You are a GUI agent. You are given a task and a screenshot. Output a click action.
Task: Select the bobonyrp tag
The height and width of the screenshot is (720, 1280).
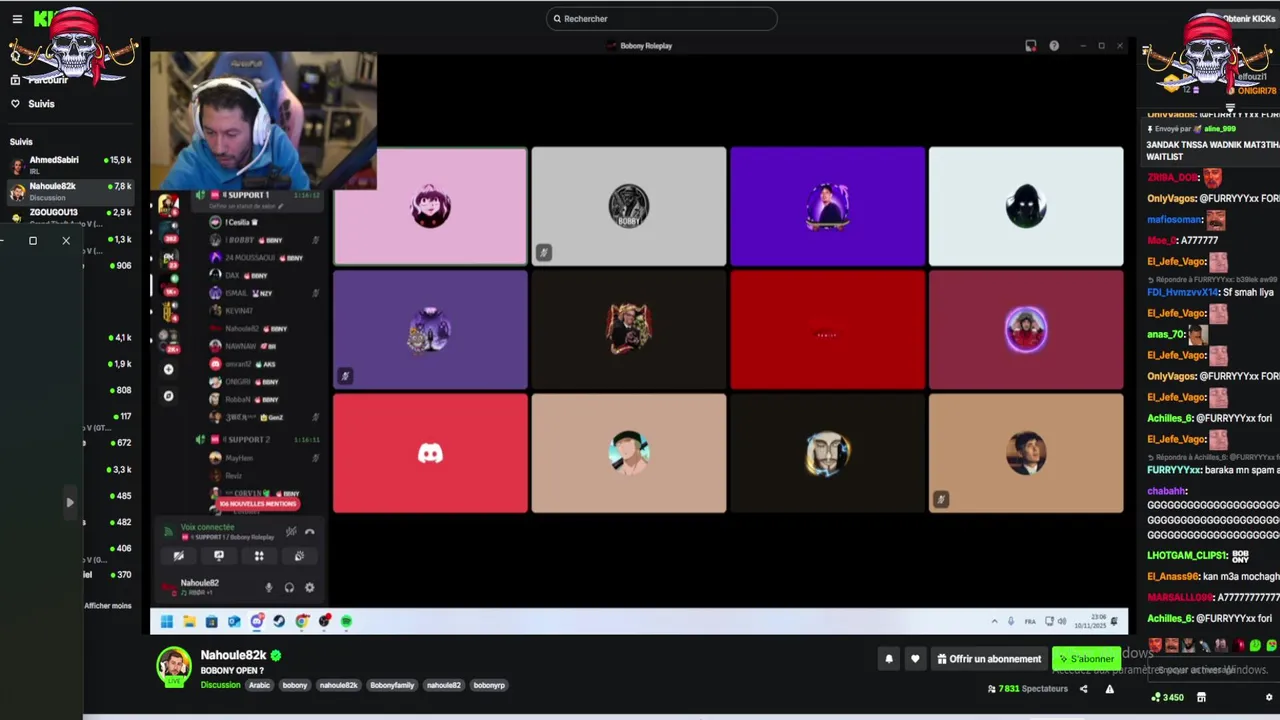(x=489, y=686)
